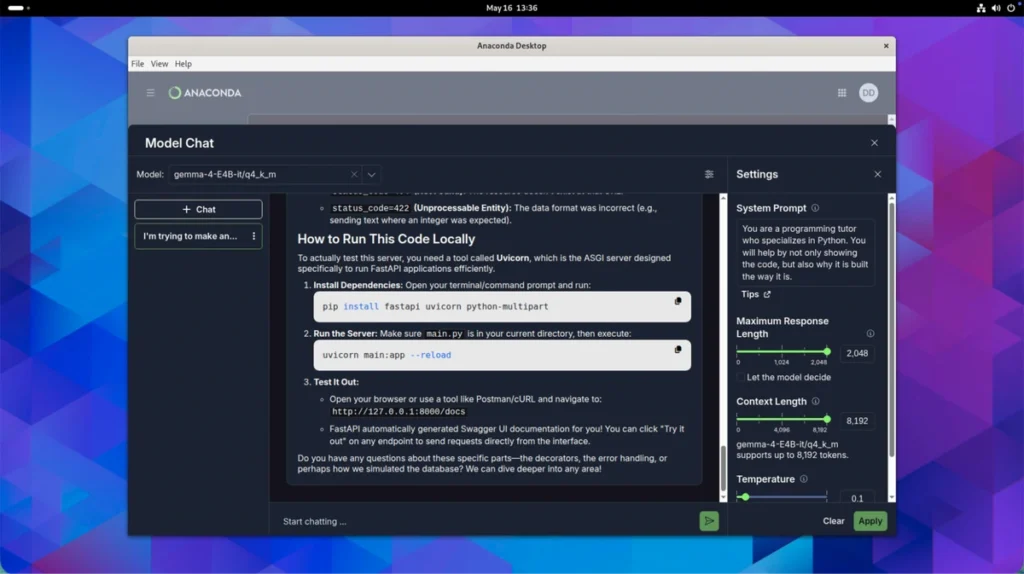Clear the settings changes

click(833, 521)
